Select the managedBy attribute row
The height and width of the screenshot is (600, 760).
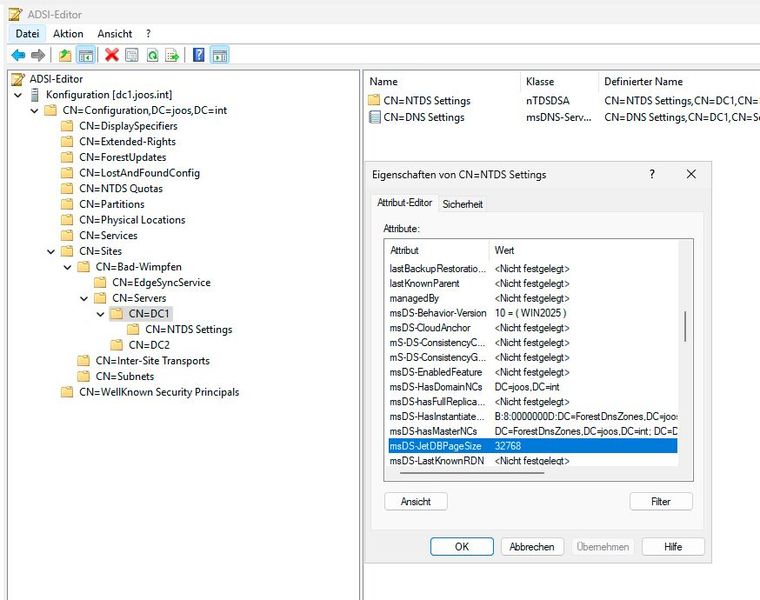(x=533, y=298)
